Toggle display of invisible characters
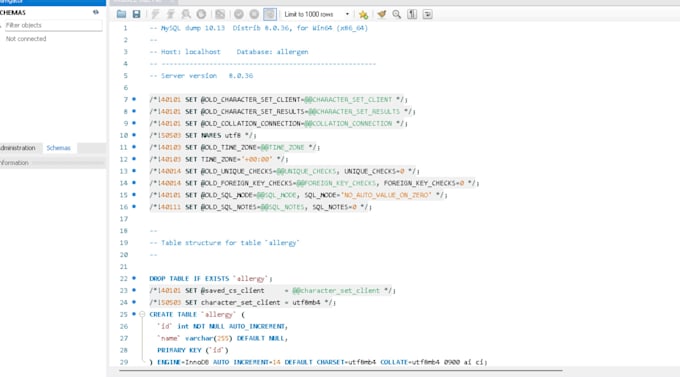The image size is (680, 377). pyautogui.click(x=412, y=14)
